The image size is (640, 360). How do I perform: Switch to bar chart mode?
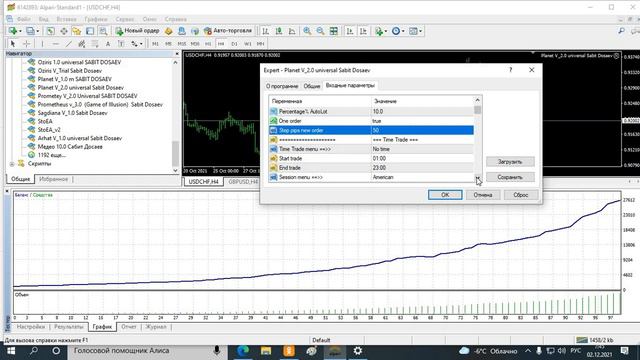265,31
